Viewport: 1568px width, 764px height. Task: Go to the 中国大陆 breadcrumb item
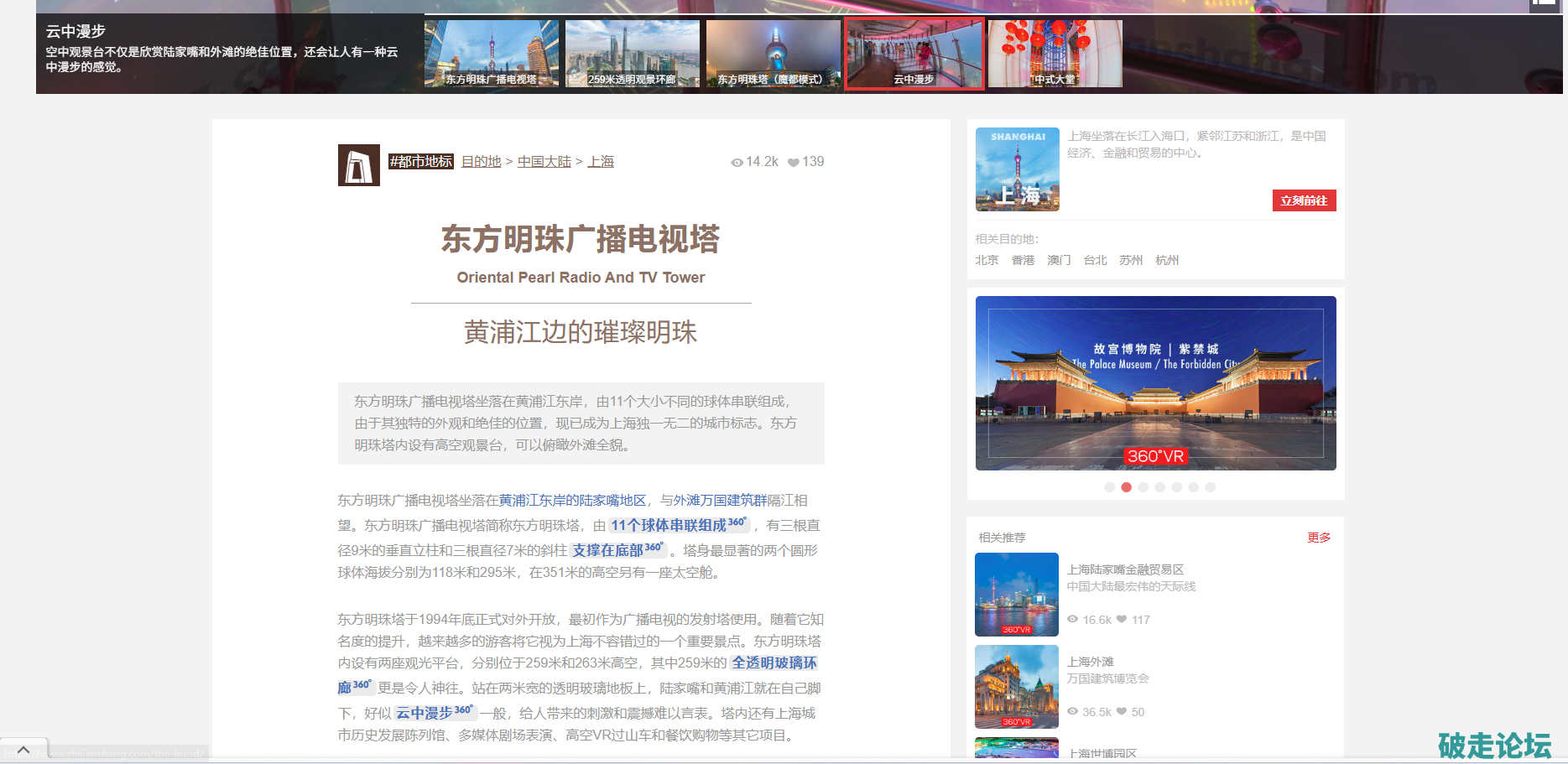[544, 162]
